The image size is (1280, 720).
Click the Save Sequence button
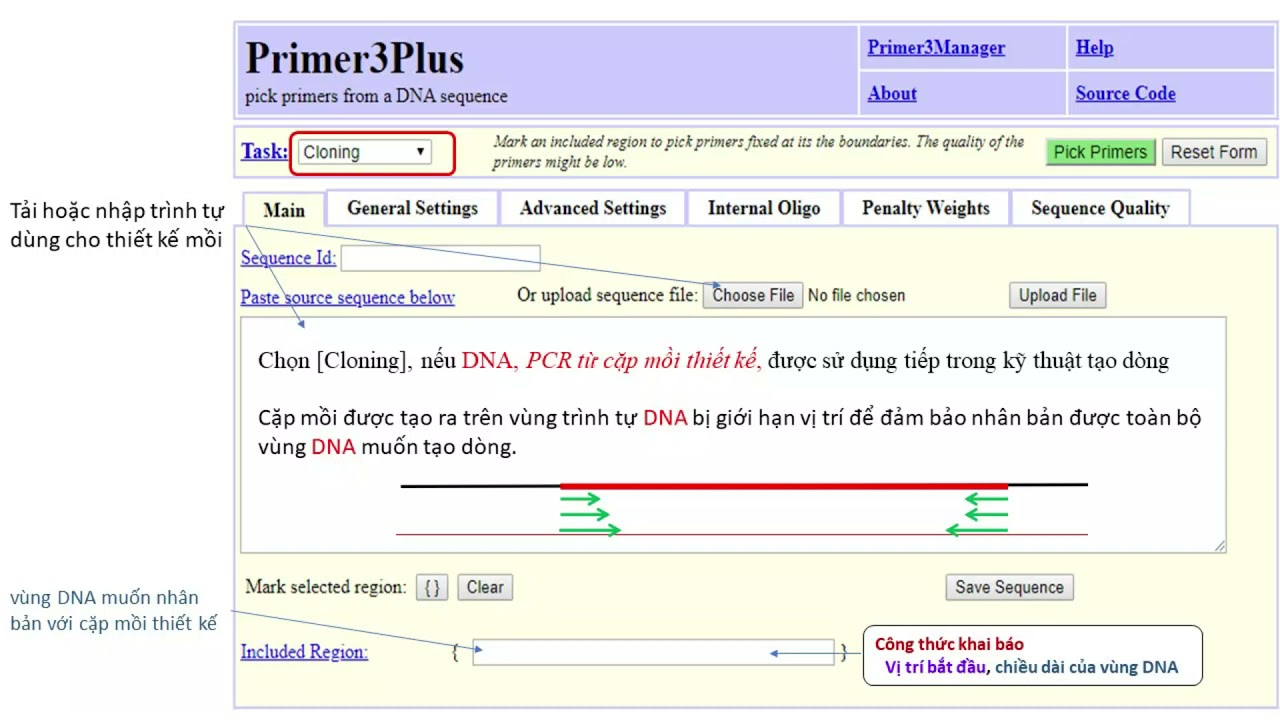[1009, 587]
